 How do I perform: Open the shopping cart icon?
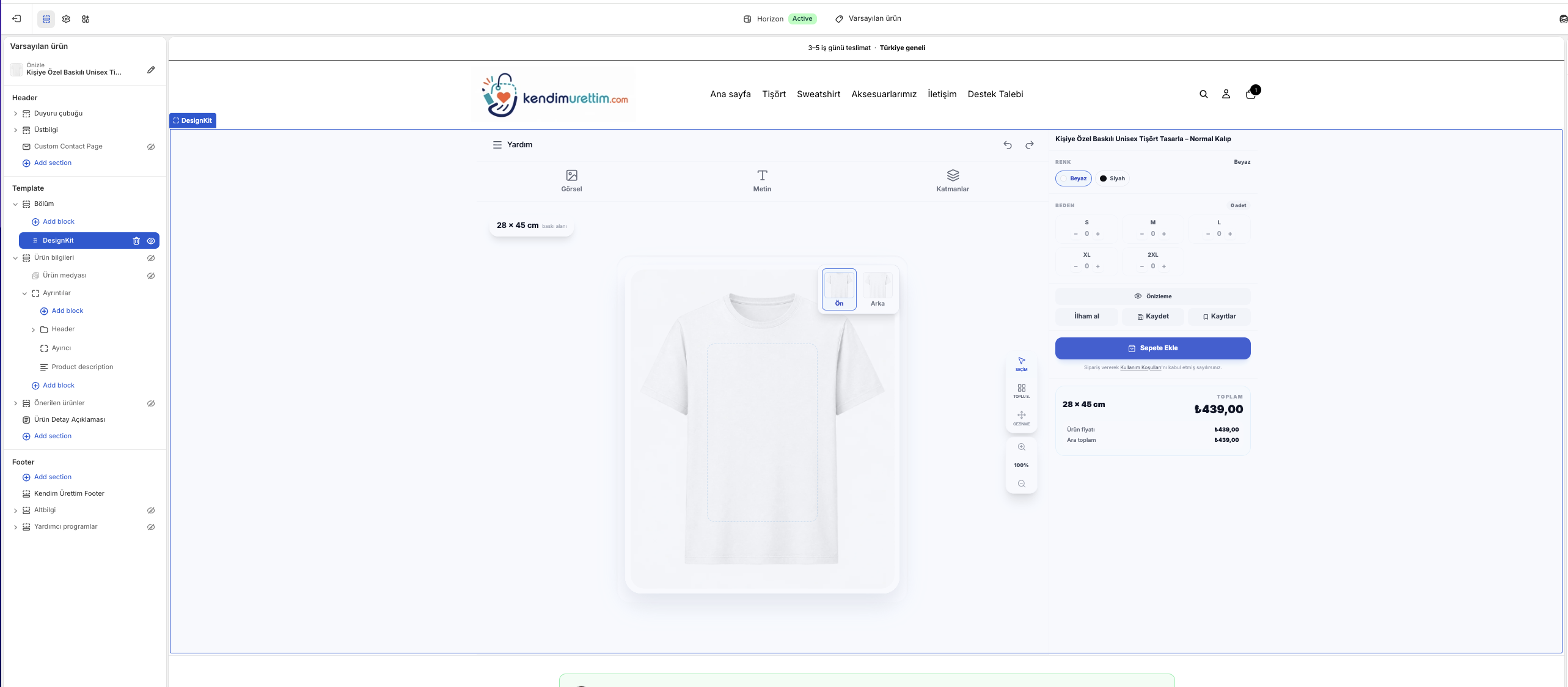(1251, 94)
